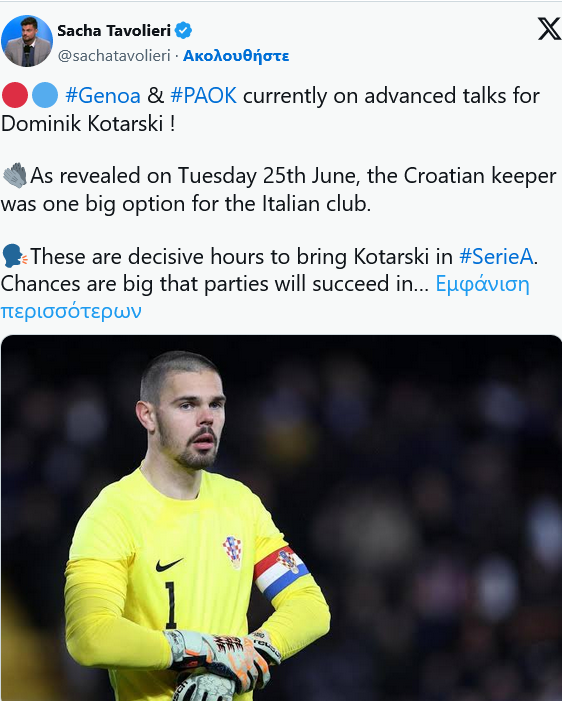Image resolution: width=562 pixels, height=701 pixels.
Task: Click the X logo icon
Action: click(x=549, y=29)
